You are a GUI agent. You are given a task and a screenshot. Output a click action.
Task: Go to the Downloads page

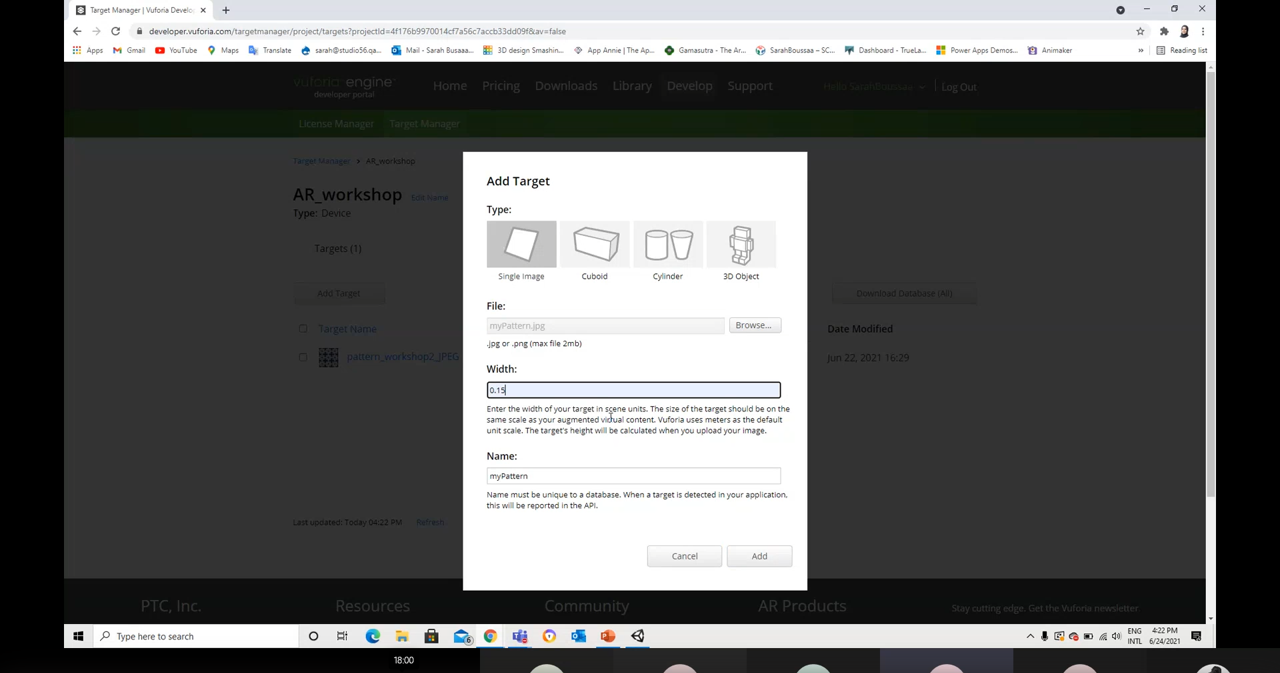566,86
